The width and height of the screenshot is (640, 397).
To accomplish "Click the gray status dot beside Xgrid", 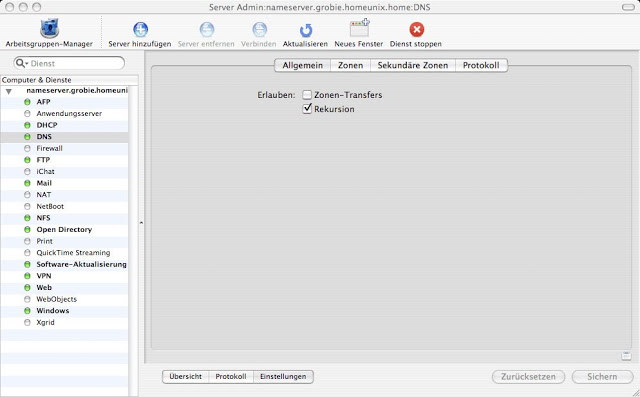I will click(27, 322).
